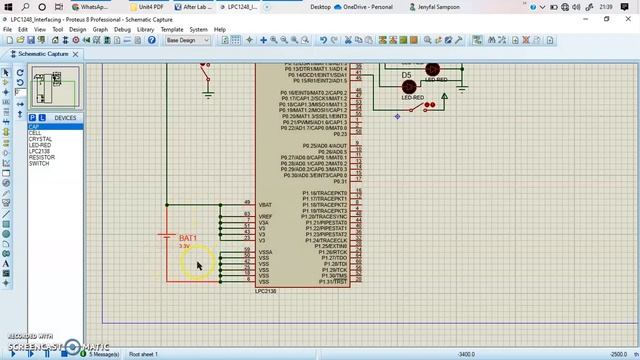This screenshot has width=640, height=360.
Task: Click the rotation angle input field
Action: coord(20,92)
